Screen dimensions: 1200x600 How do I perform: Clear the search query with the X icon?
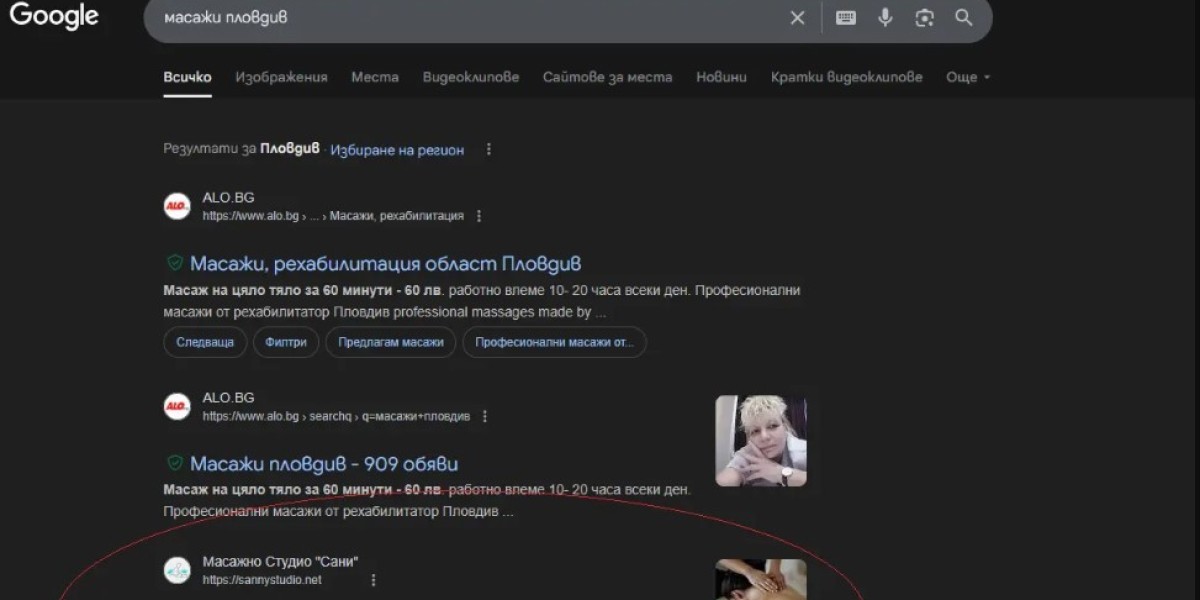[797, 17]
